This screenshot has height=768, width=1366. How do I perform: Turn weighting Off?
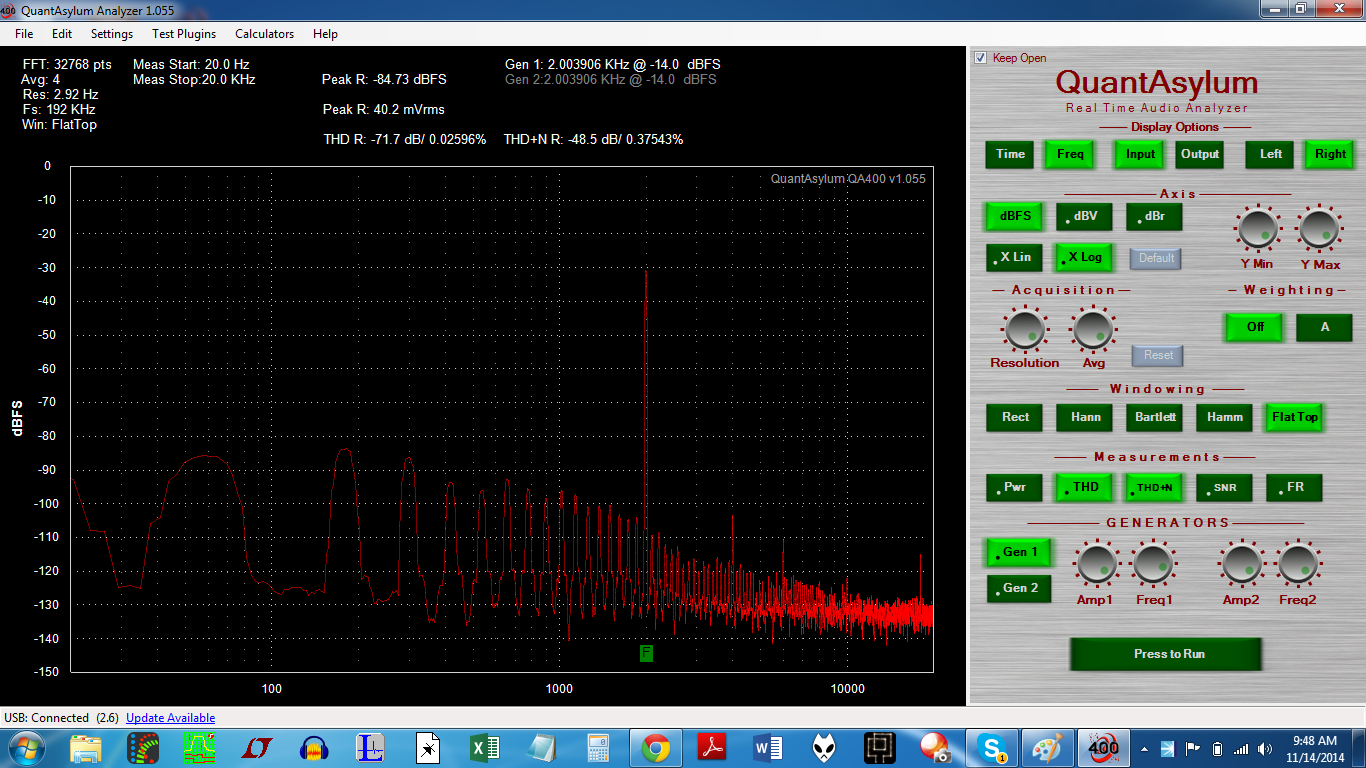point(1255,327)
